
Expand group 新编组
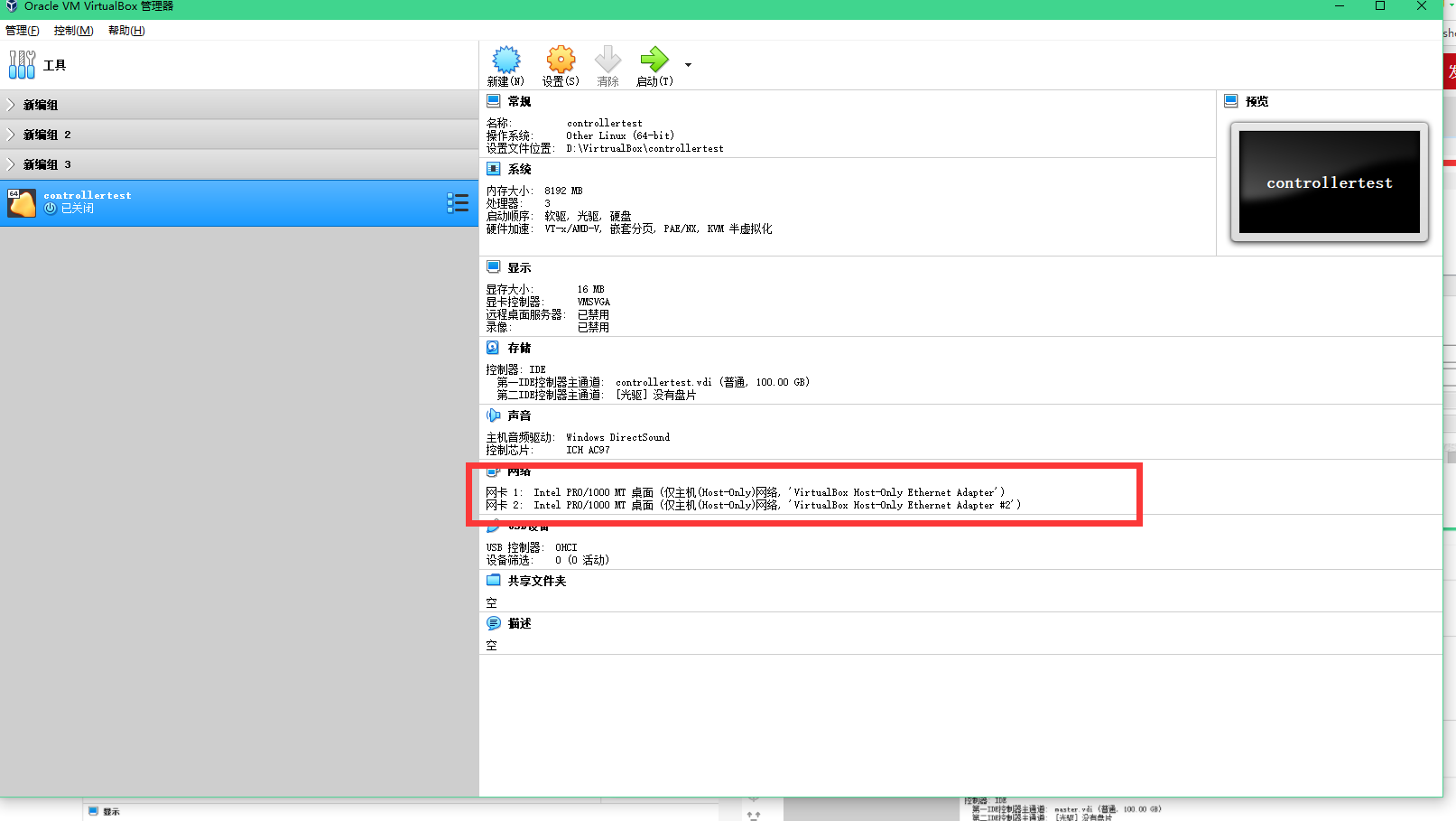[x=11, y=105]
